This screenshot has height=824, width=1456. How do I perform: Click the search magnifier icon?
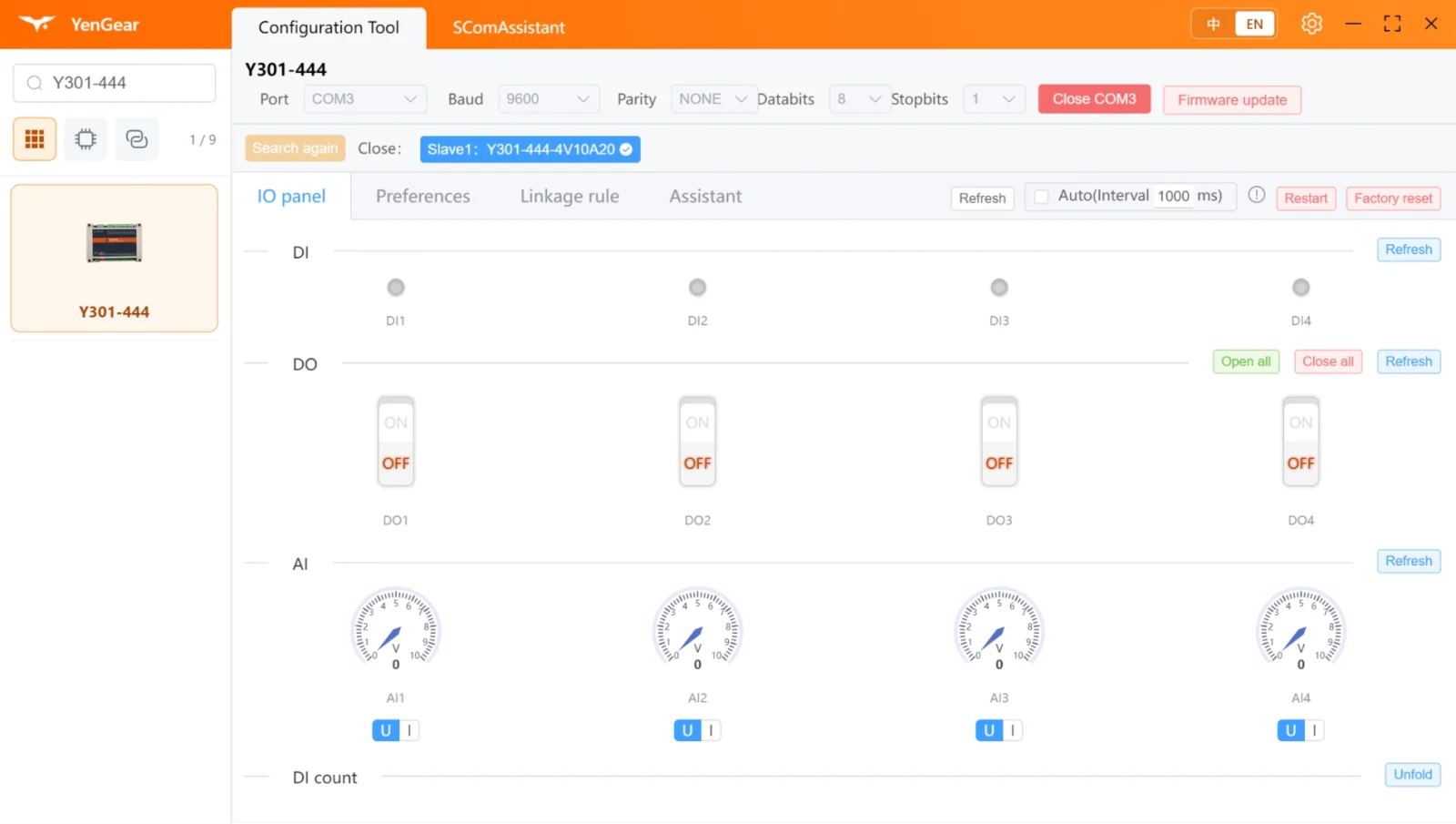35,83
